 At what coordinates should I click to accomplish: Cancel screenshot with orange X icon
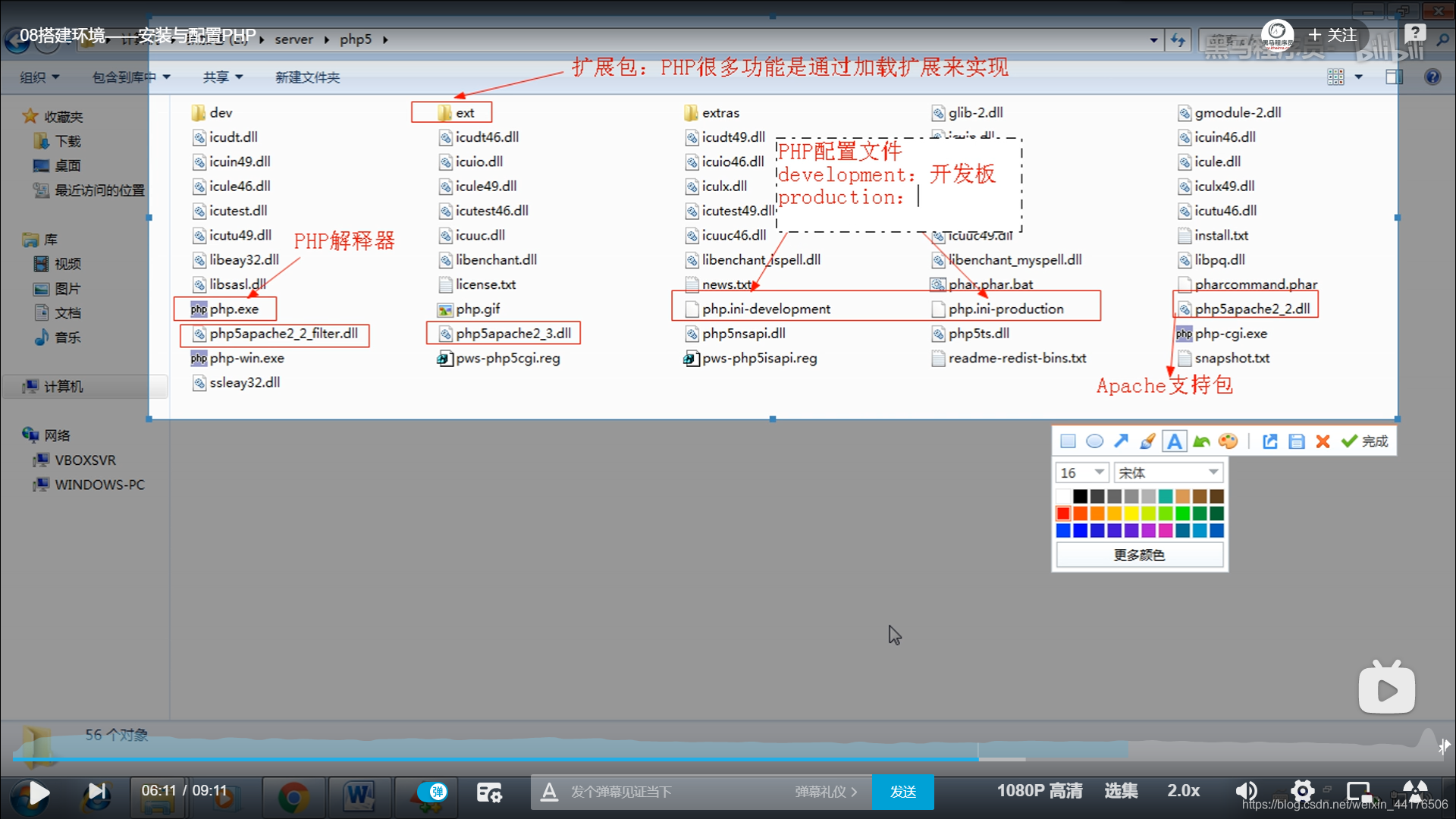coord(1323,441)
